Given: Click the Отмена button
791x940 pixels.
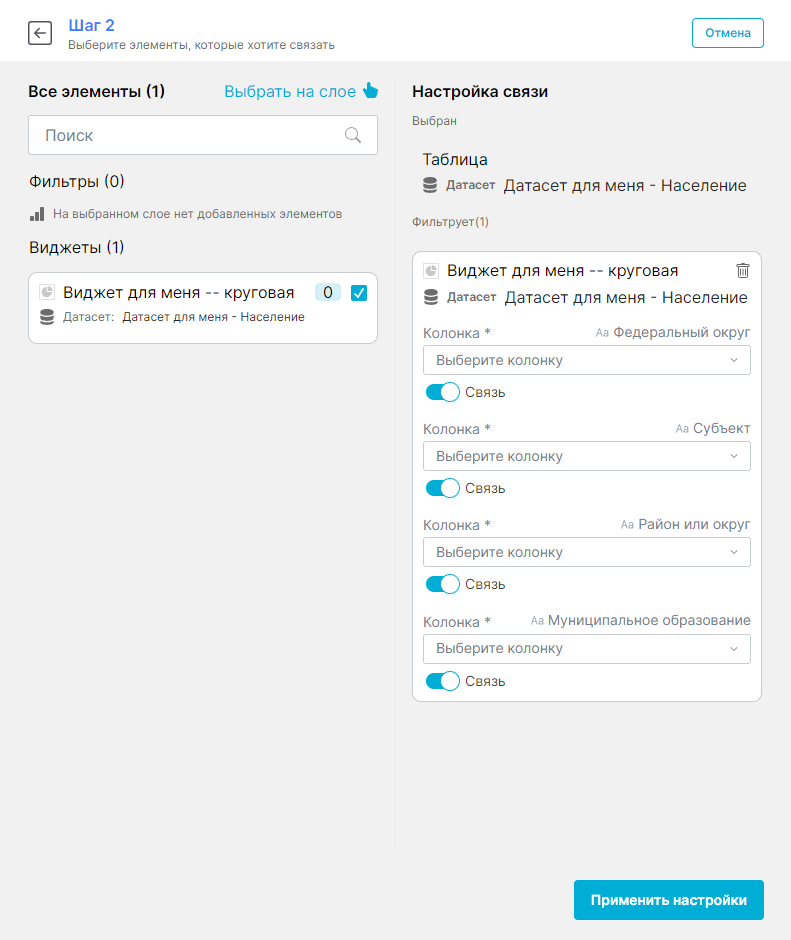Looking at the screenshot, I should coord(727,33).
